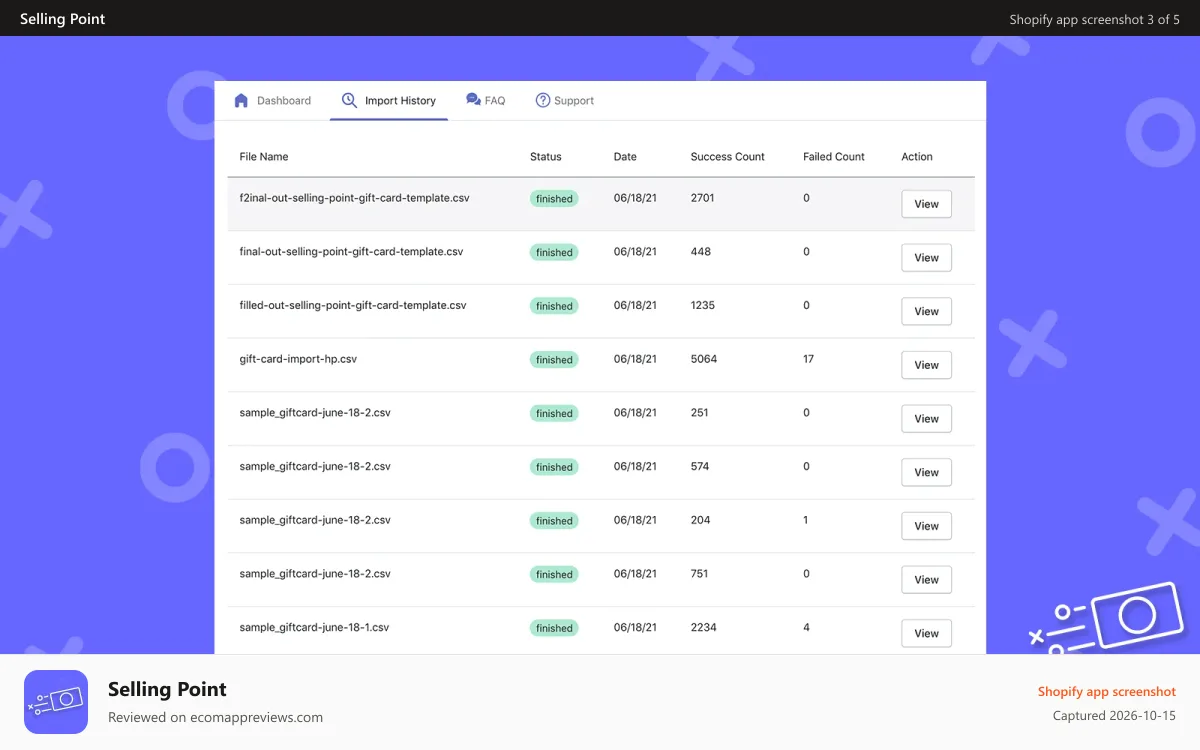View the gift-card-import-hp.csv import
Screen dimensions: 1200x750
point(926,365)
